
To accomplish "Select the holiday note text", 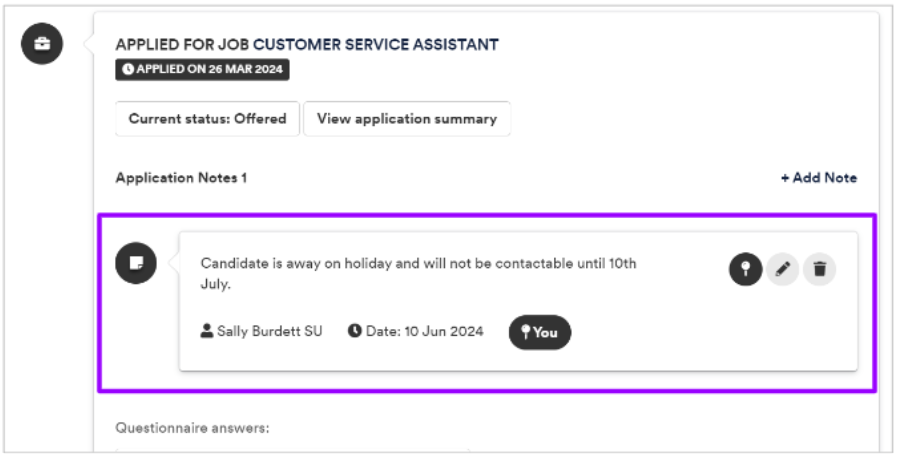I will [418, 273].
